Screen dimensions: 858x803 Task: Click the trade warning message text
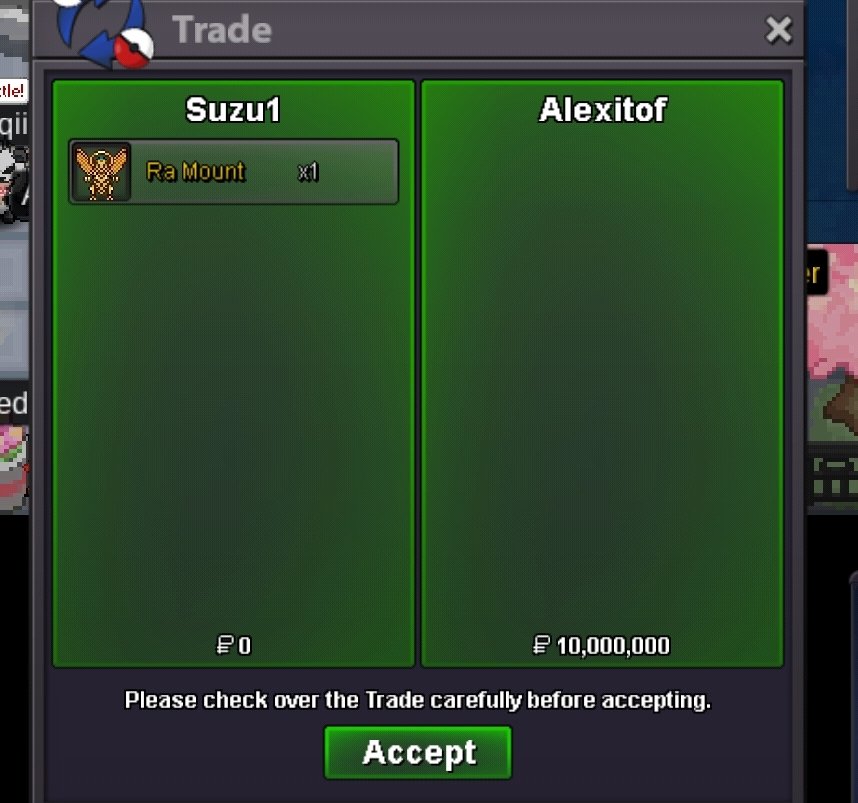point(418,700)
